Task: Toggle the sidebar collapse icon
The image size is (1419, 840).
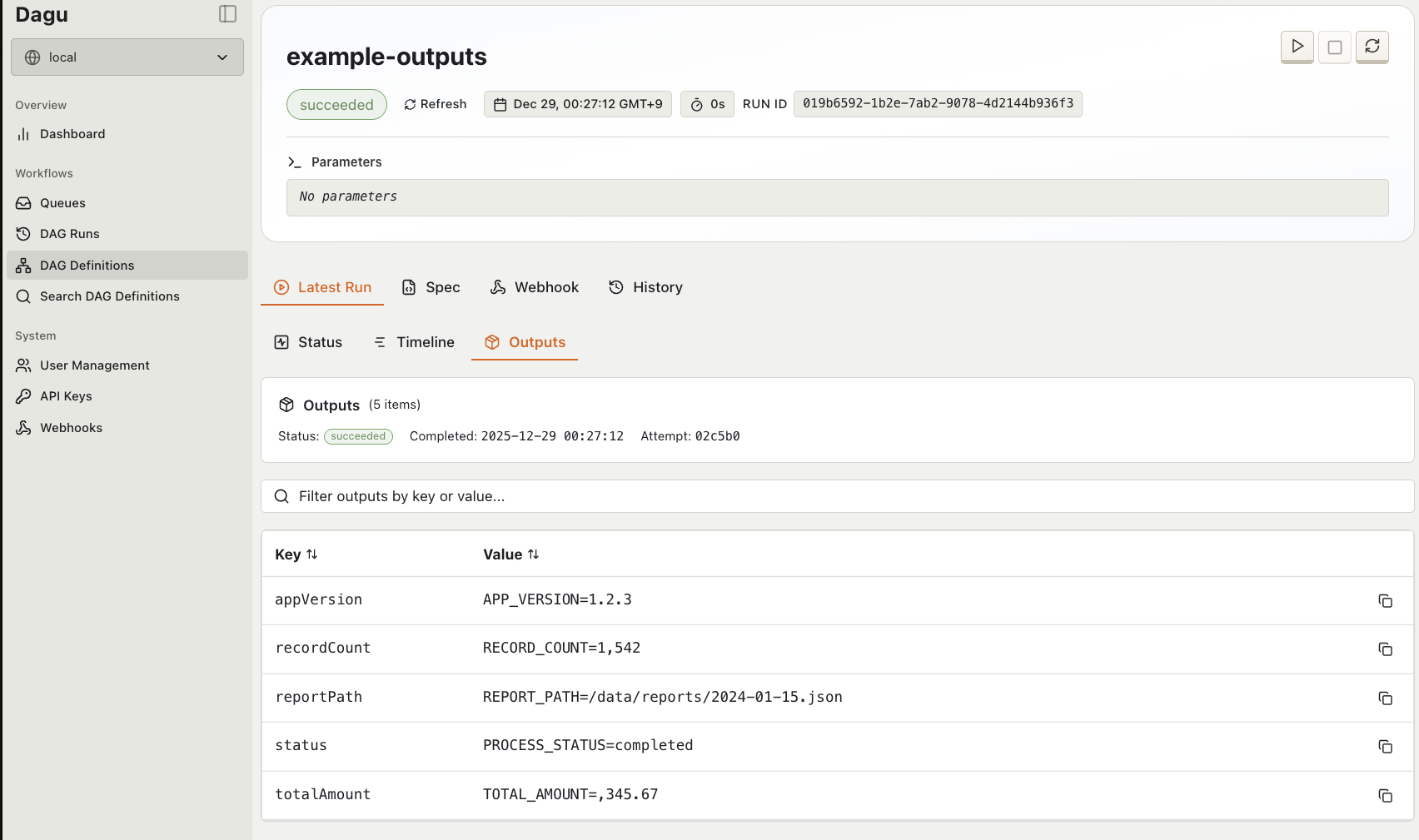Action: pyautogui.click(x=227, y=14)
